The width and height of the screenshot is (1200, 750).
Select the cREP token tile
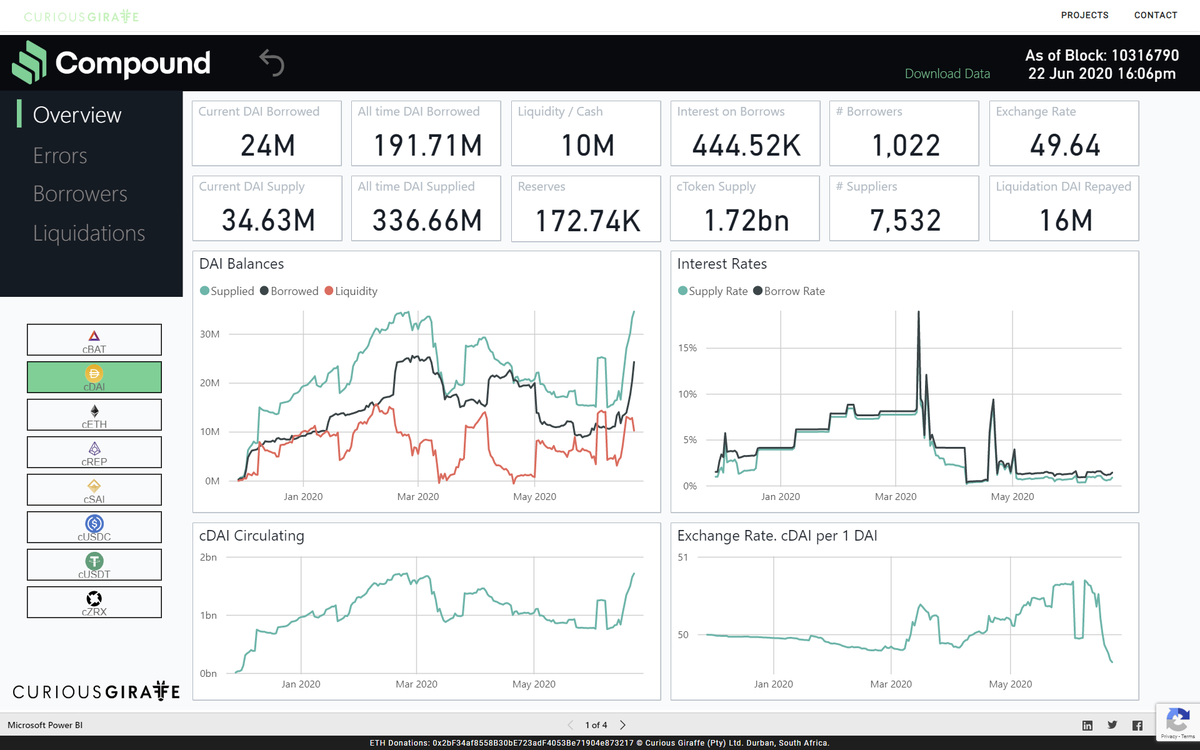pyautogui.click(x=94, y=452)
